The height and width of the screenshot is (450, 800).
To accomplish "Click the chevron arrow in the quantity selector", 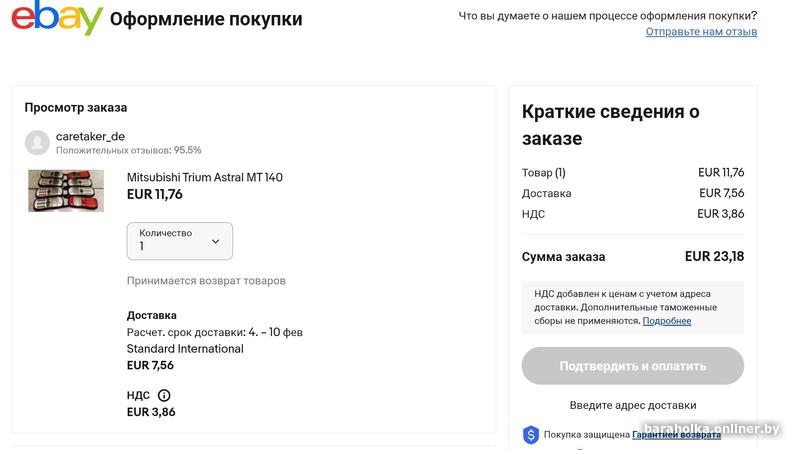I will tap(216, 241).
